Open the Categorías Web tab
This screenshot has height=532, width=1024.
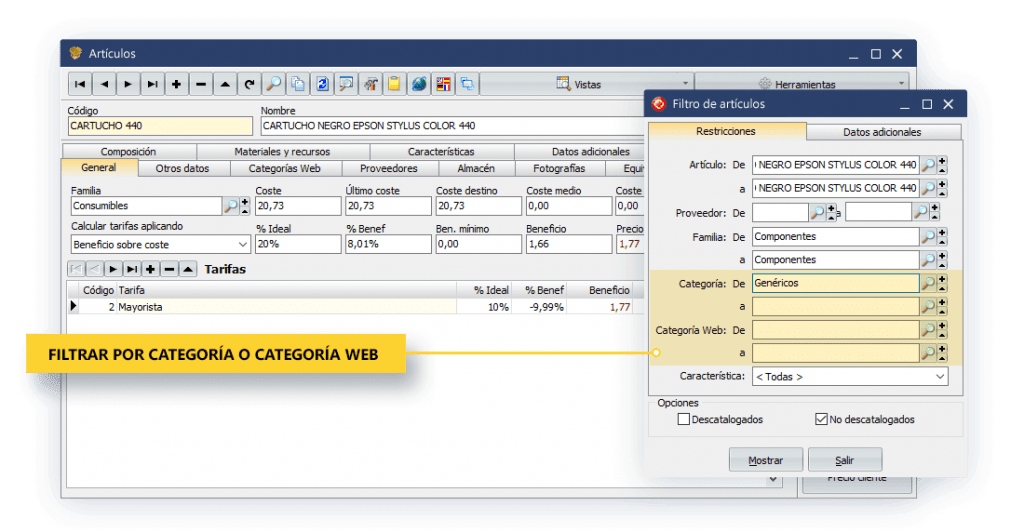tap(284, 169)
